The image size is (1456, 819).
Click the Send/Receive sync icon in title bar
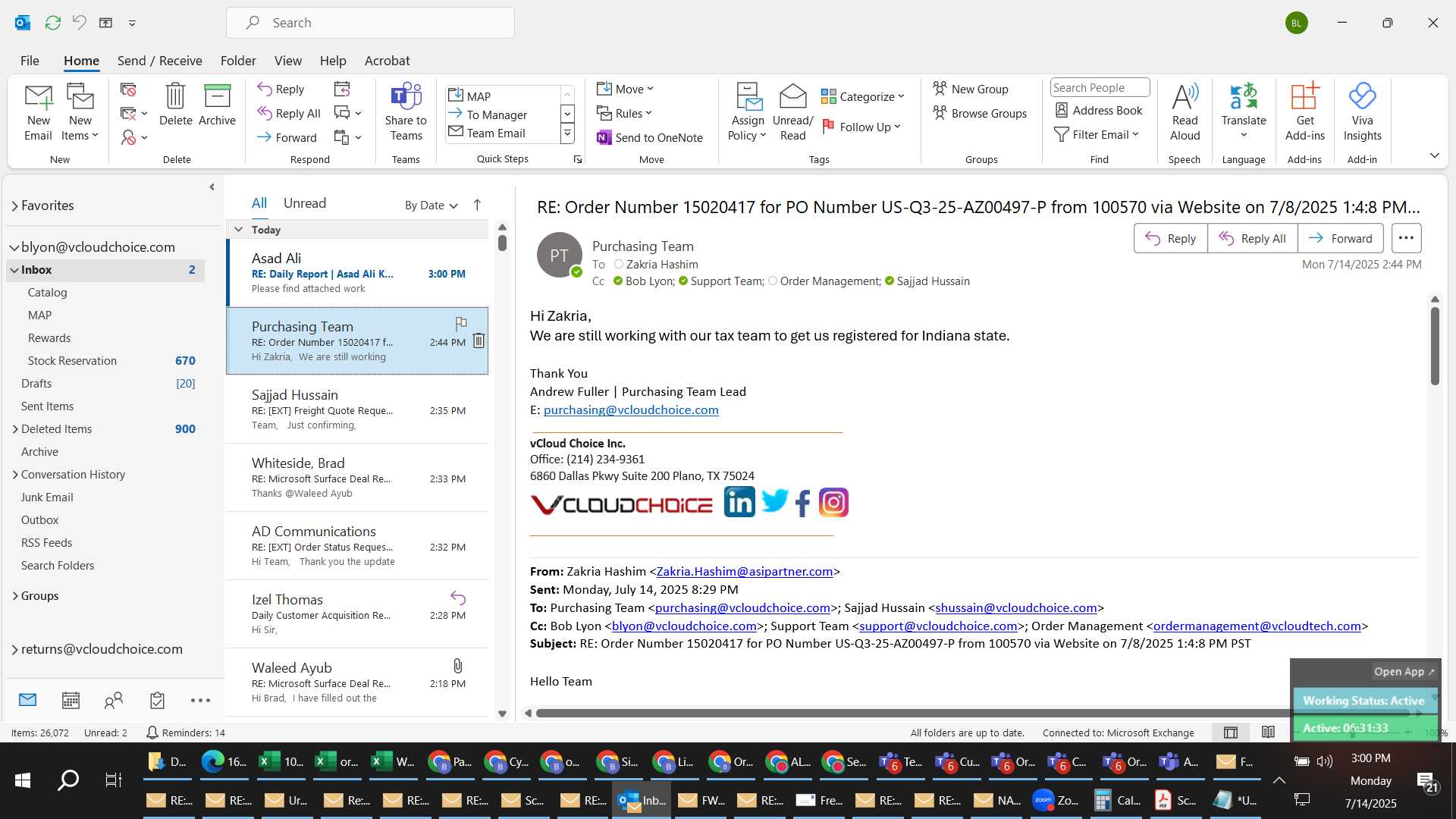coord(52,23)
